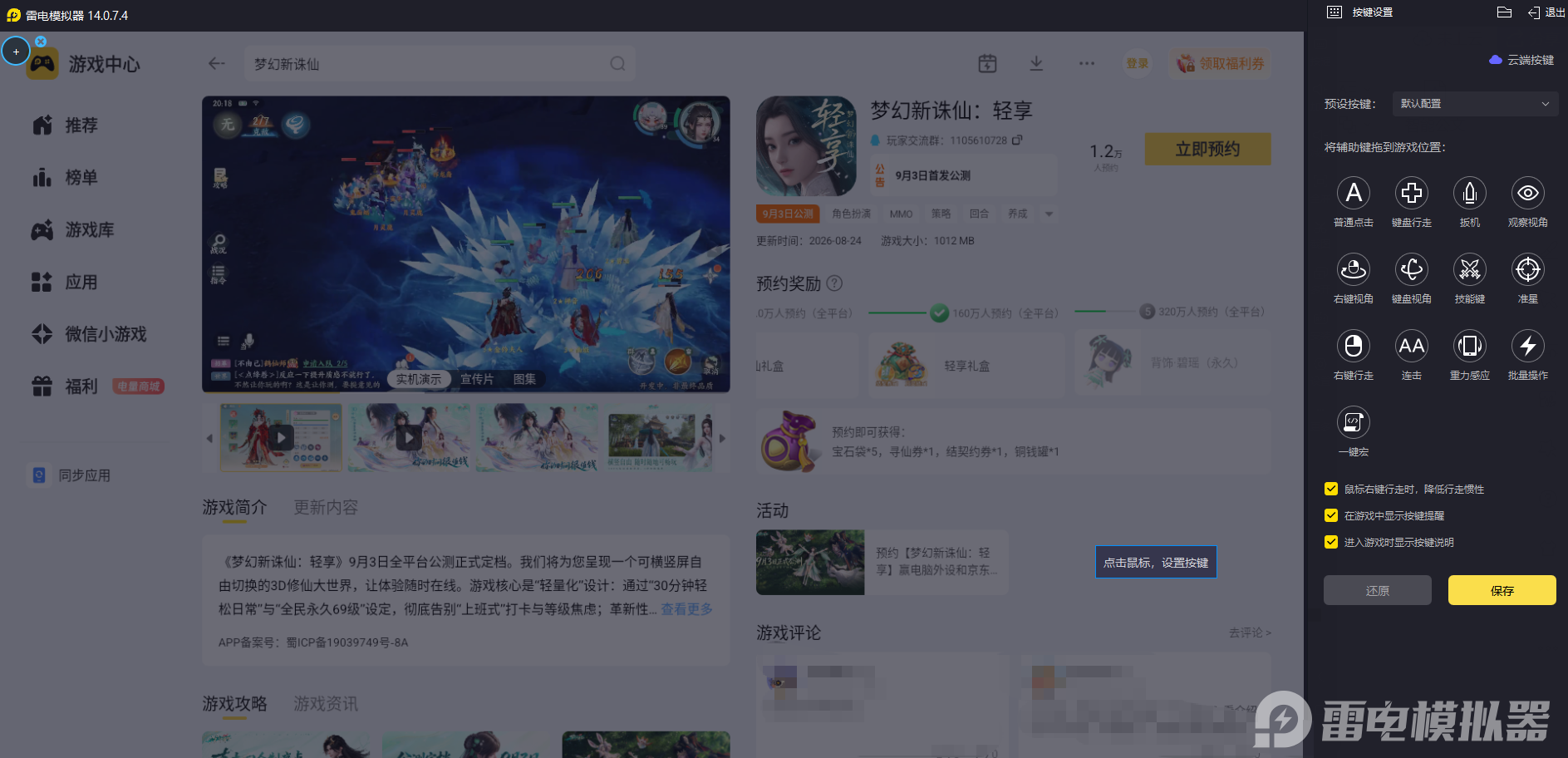Screen dimensions: 1568x758
Task: Select the 右键行走 mouse icon
Action: point(1353,347)
